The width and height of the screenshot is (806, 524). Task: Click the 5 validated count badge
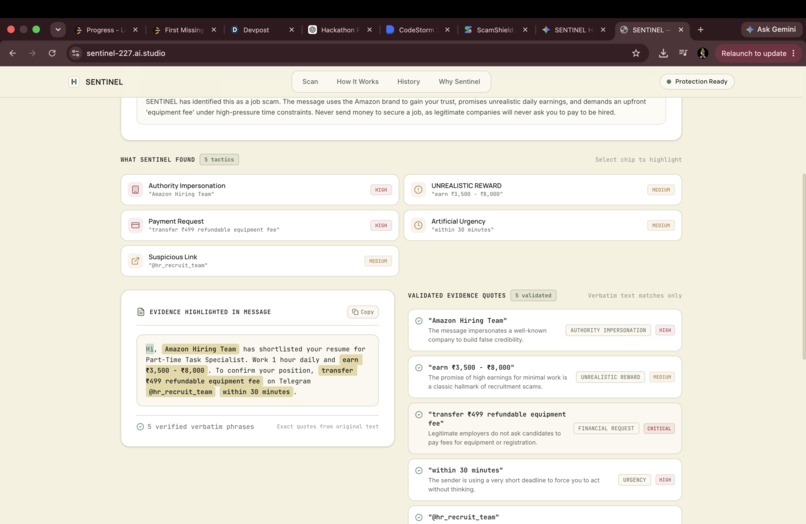click(x=533, y=296)
